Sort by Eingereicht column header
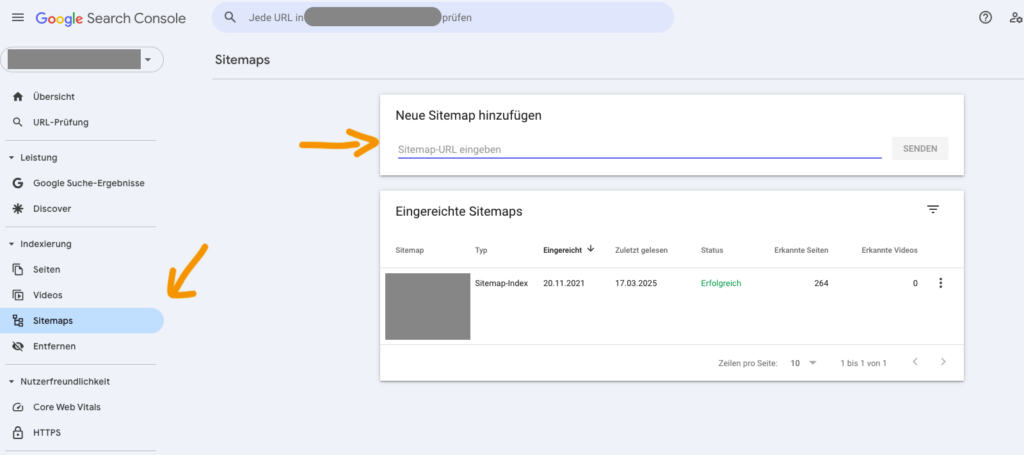 tap(563, 250)
